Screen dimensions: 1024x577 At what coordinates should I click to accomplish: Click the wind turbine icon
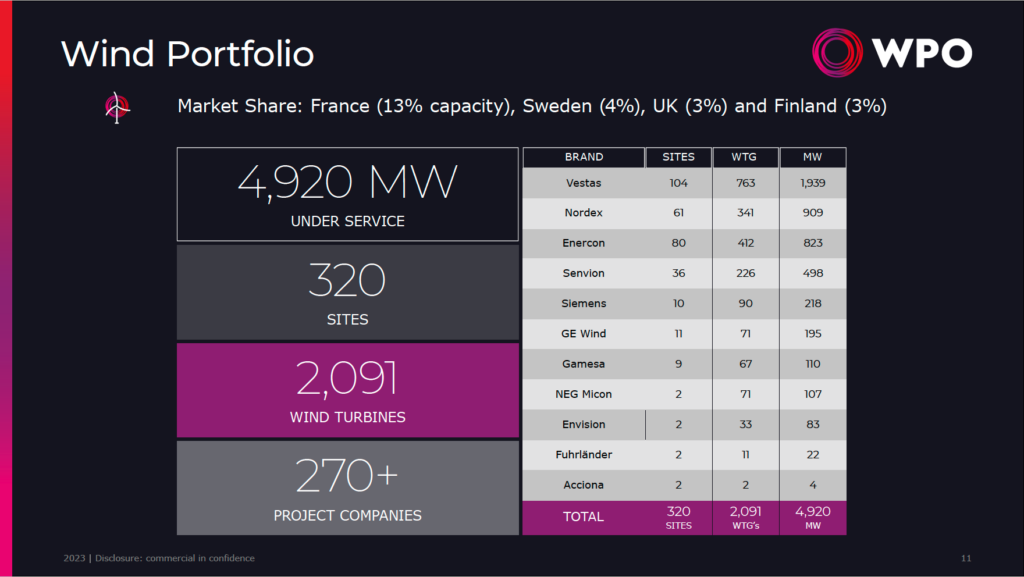118,107
